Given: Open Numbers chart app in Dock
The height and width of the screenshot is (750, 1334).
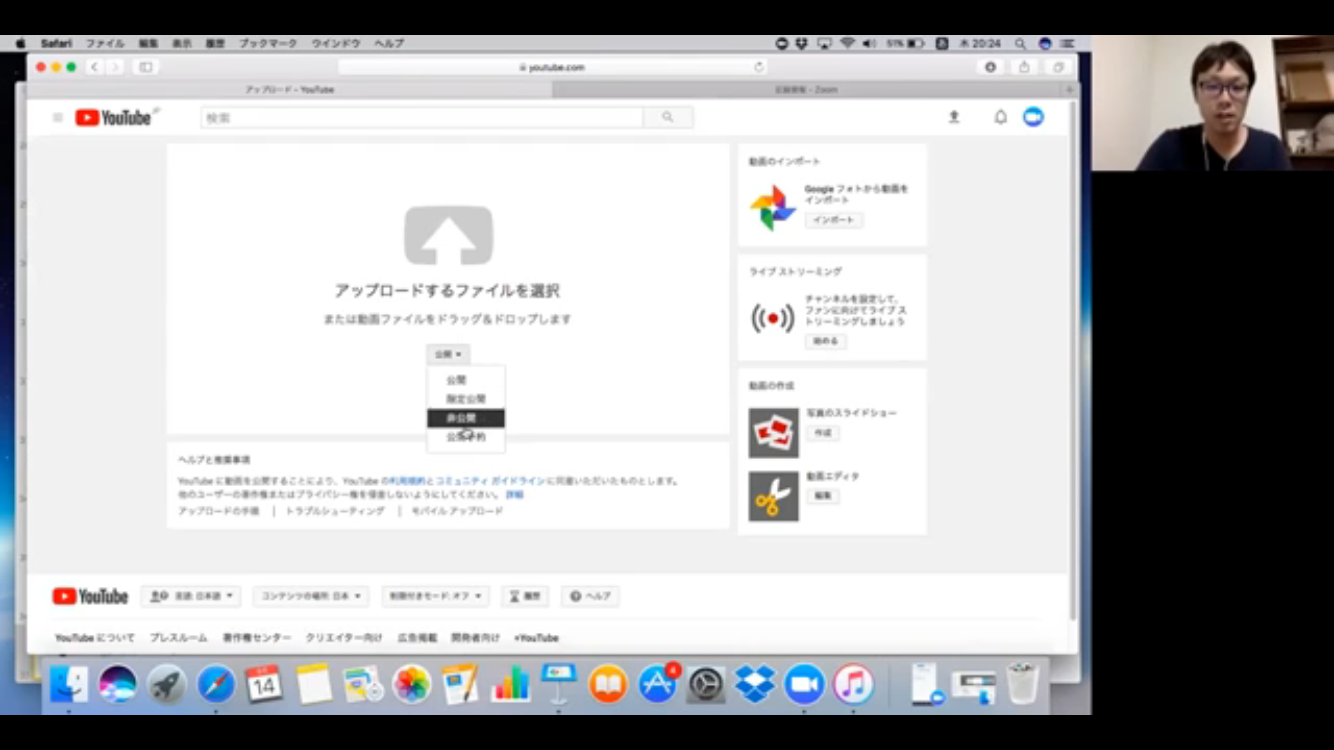Looking at the screenshot, I should point(510,685).
